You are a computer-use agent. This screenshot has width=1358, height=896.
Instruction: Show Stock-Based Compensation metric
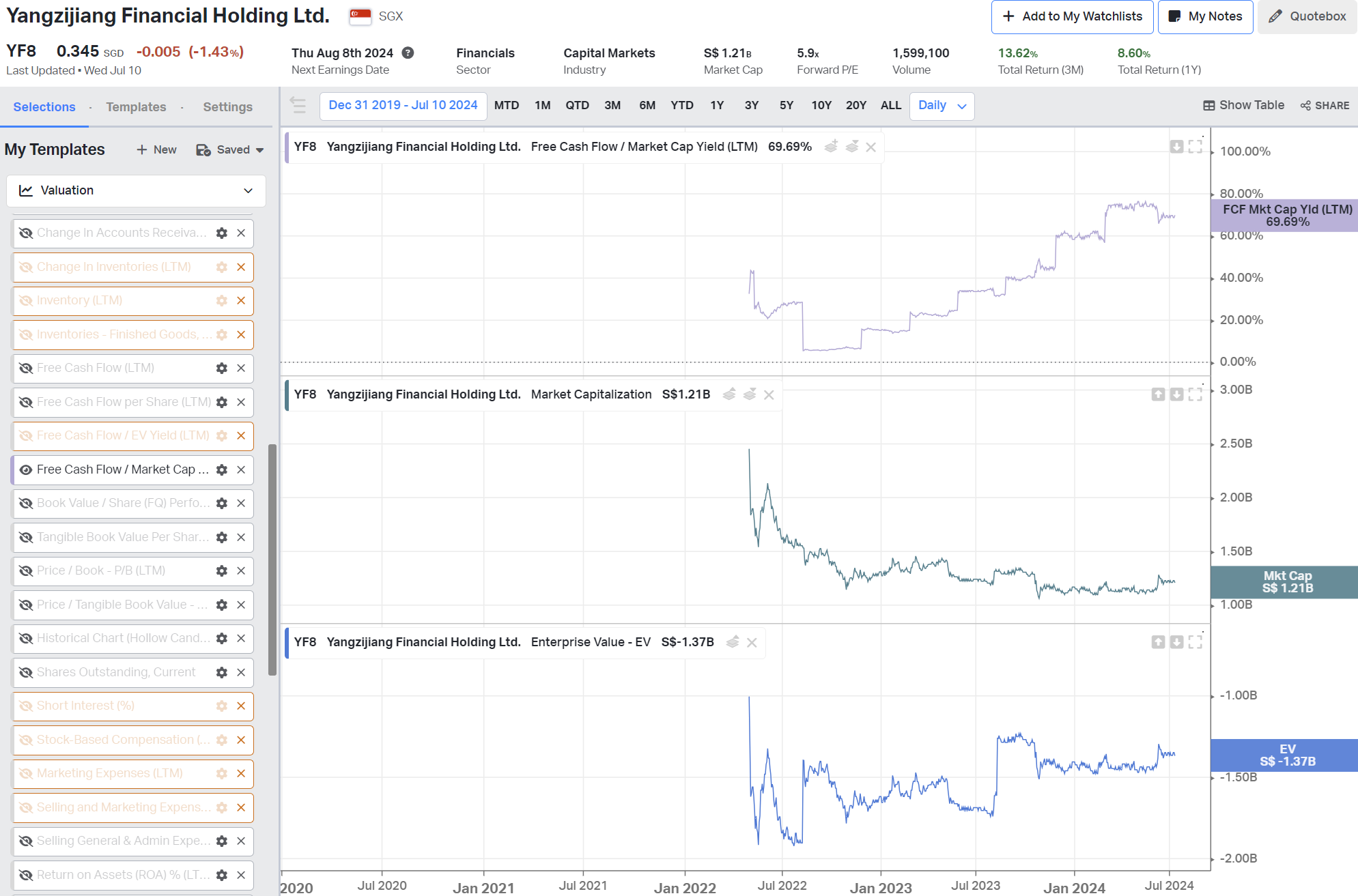click(x=26, y=740)
